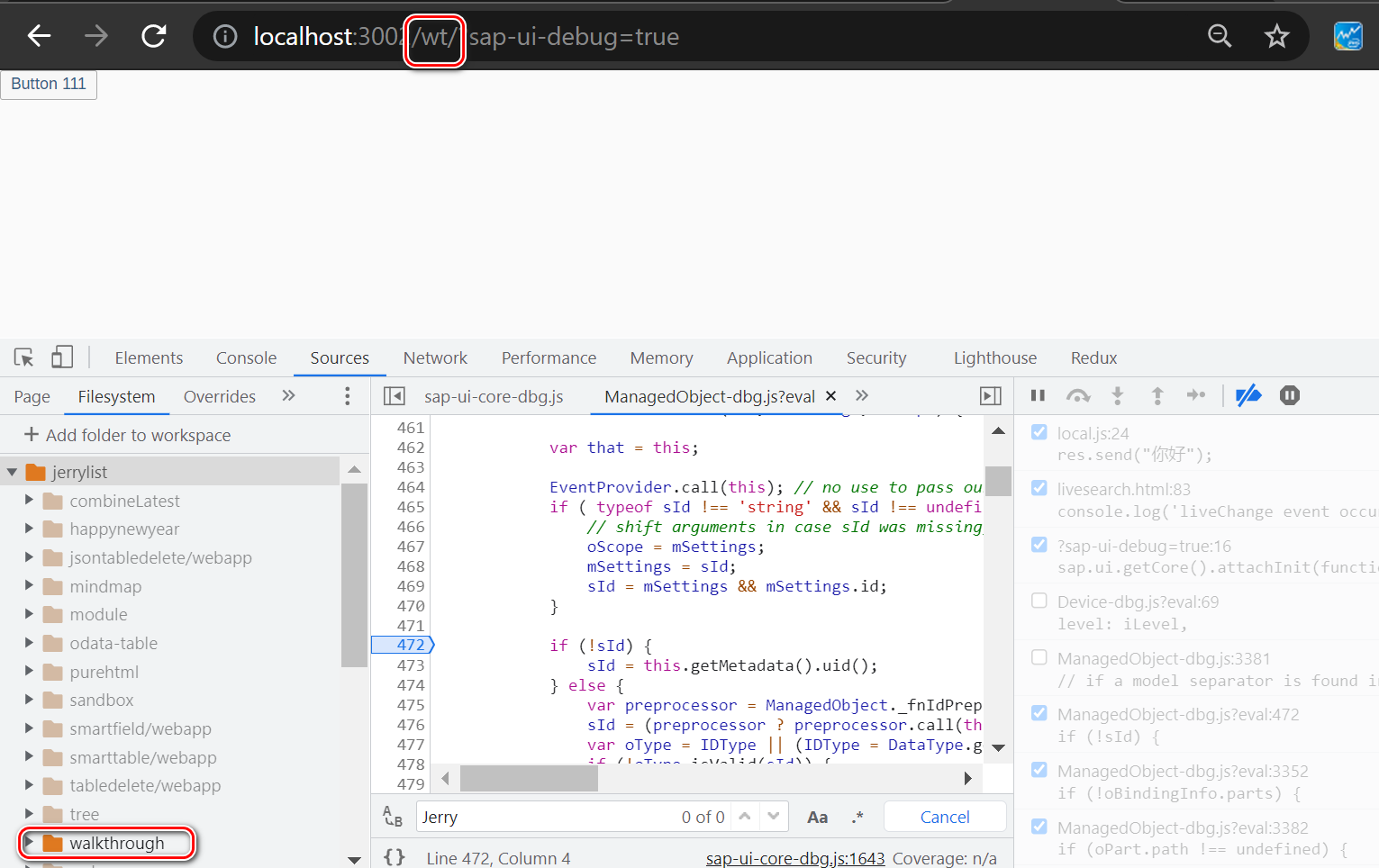The width and height of the screenshot is (1379, 868).
Task: Switch to the Overrides navigator tab
Action: click(220, 396)
